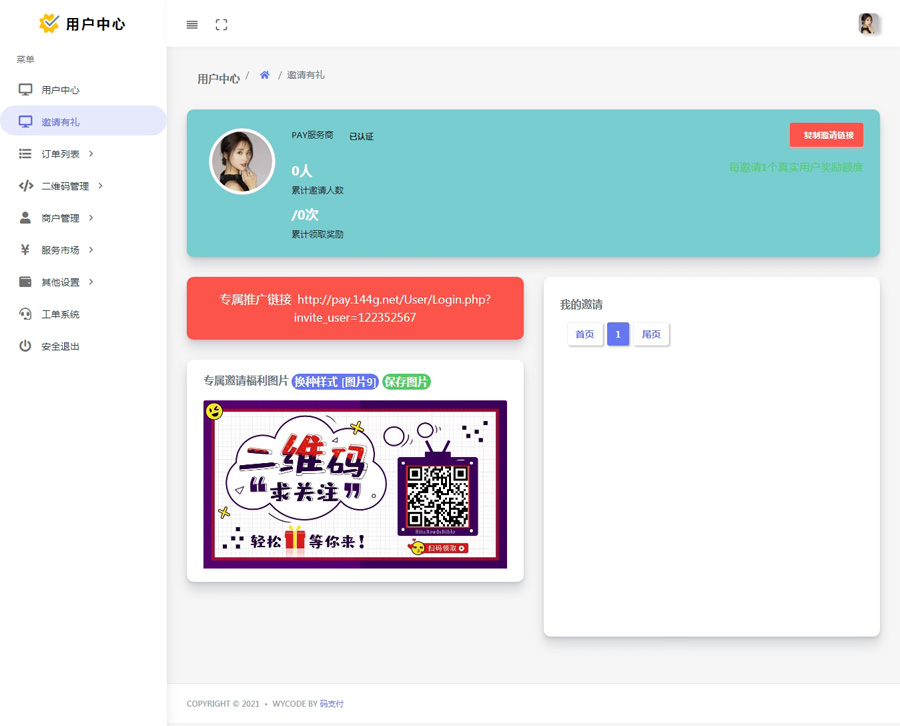This screenshot has height=726, width=900.
Task: Click 换种样式 [图片9] button
Action: pyautogui.click(x=335, y=381)
